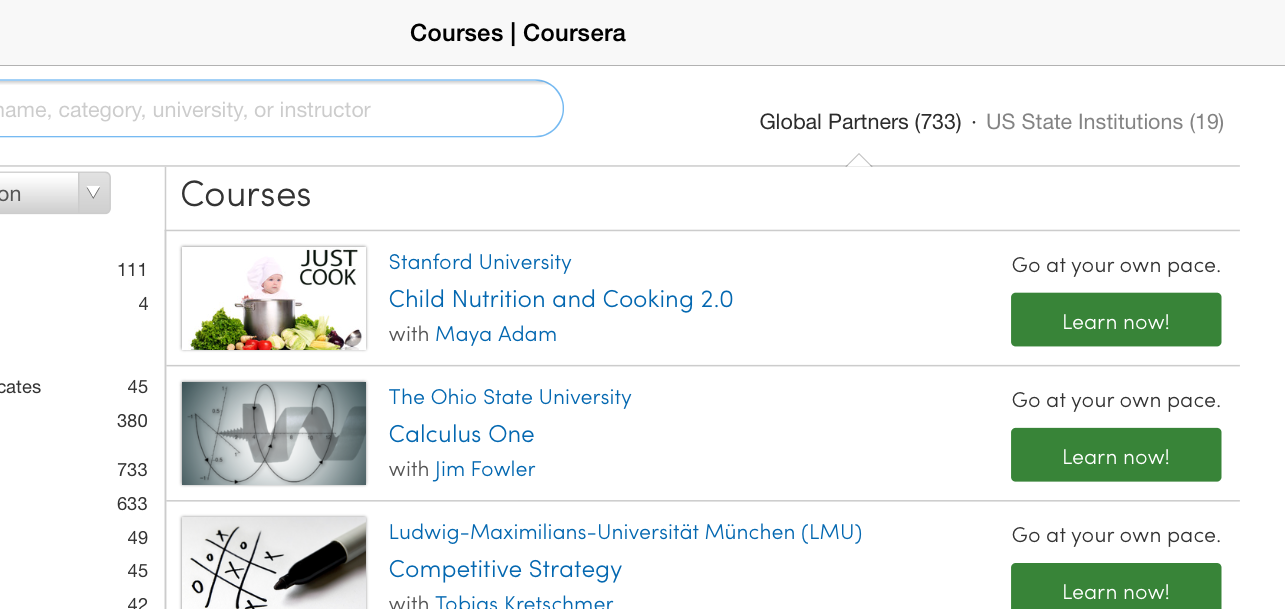The image size is (1285, 609).
Task: Visit instructor Maya Adam's profile
Action: tap(496, 334)
